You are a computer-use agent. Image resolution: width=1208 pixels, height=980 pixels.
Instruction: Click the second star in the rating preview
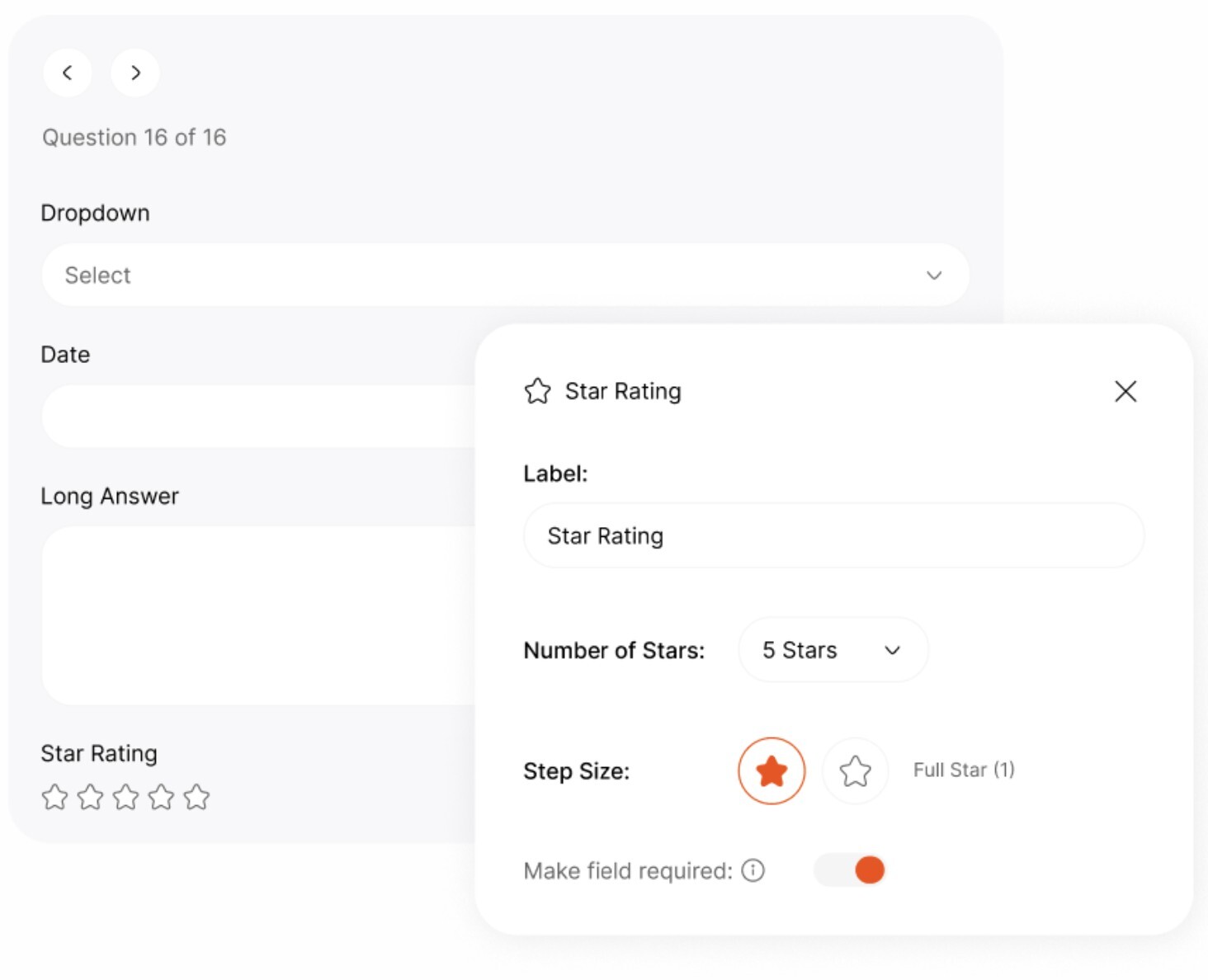[x=91, y=797]
